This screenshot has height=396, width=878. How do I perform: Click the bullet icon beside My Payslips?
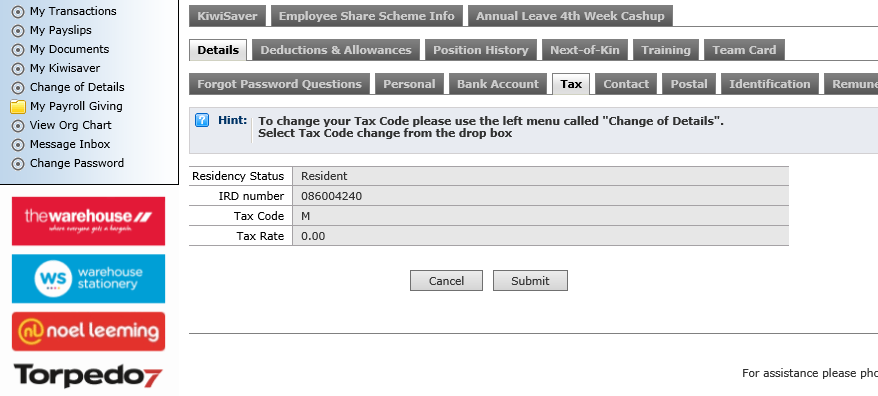[x=18, y=30]
